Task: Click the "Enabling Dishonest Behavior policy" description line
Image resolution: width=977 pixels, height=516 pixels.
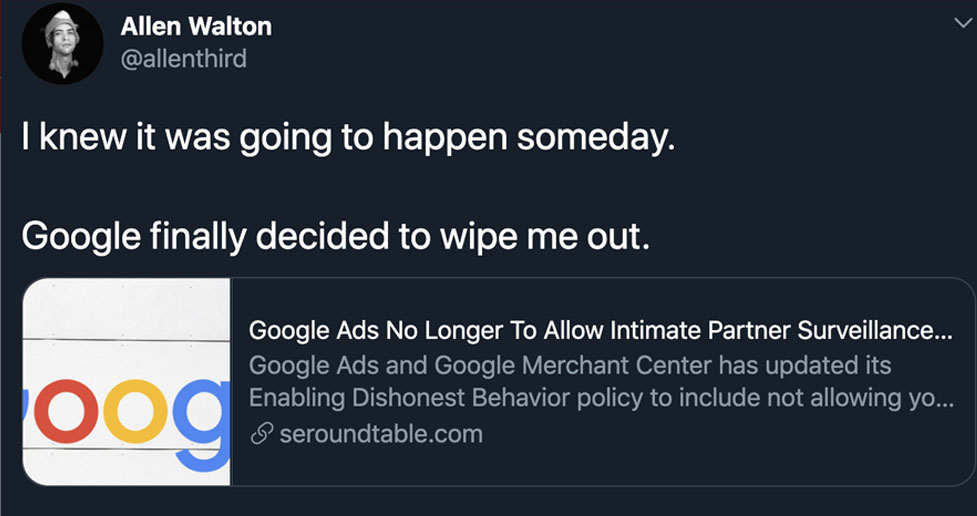Action: pos(599,398)
